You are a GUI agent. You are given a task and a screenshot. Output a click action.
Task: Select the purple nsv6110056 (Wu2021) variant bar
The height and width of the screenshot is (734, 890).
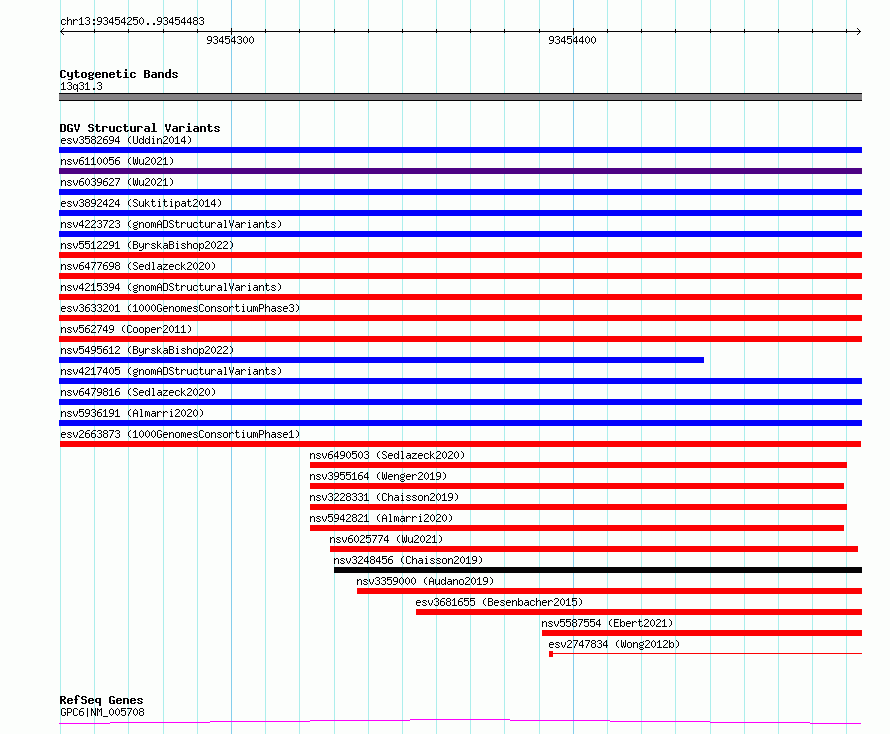(460, 171)
